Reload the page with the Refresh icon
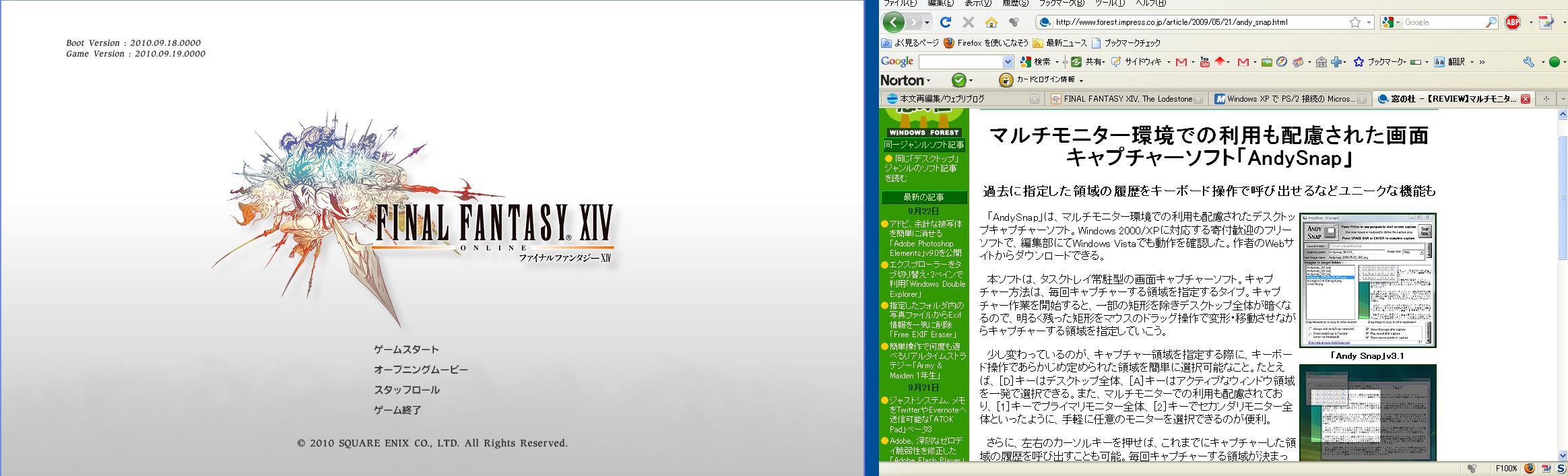The width and height of the screenshot is (1568, 476). pyautogui.click(x=946, y=22)
